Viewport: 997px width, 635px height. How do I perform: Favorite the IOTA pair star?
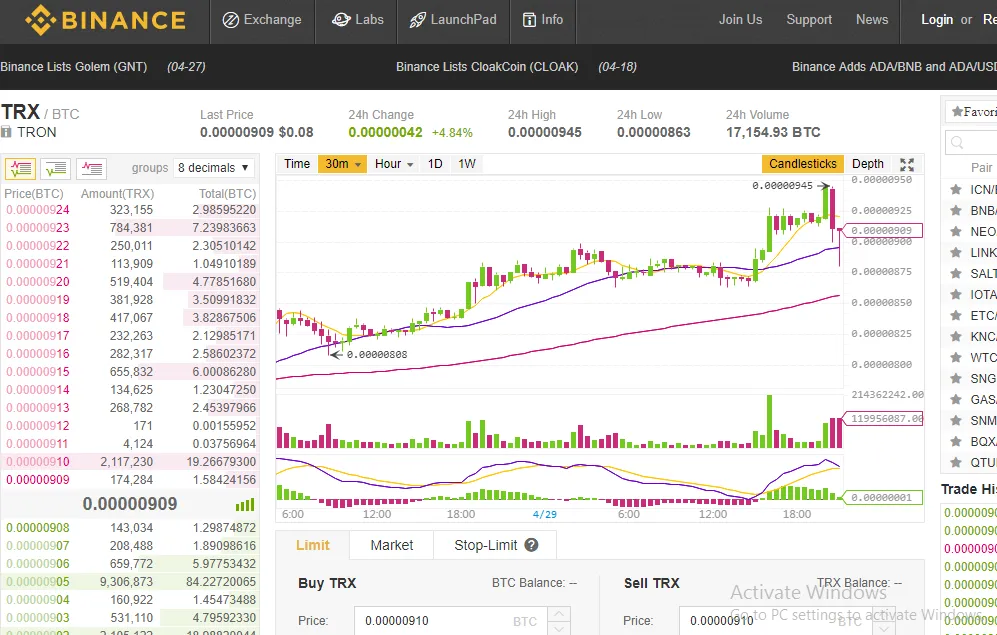coord(955,294)
